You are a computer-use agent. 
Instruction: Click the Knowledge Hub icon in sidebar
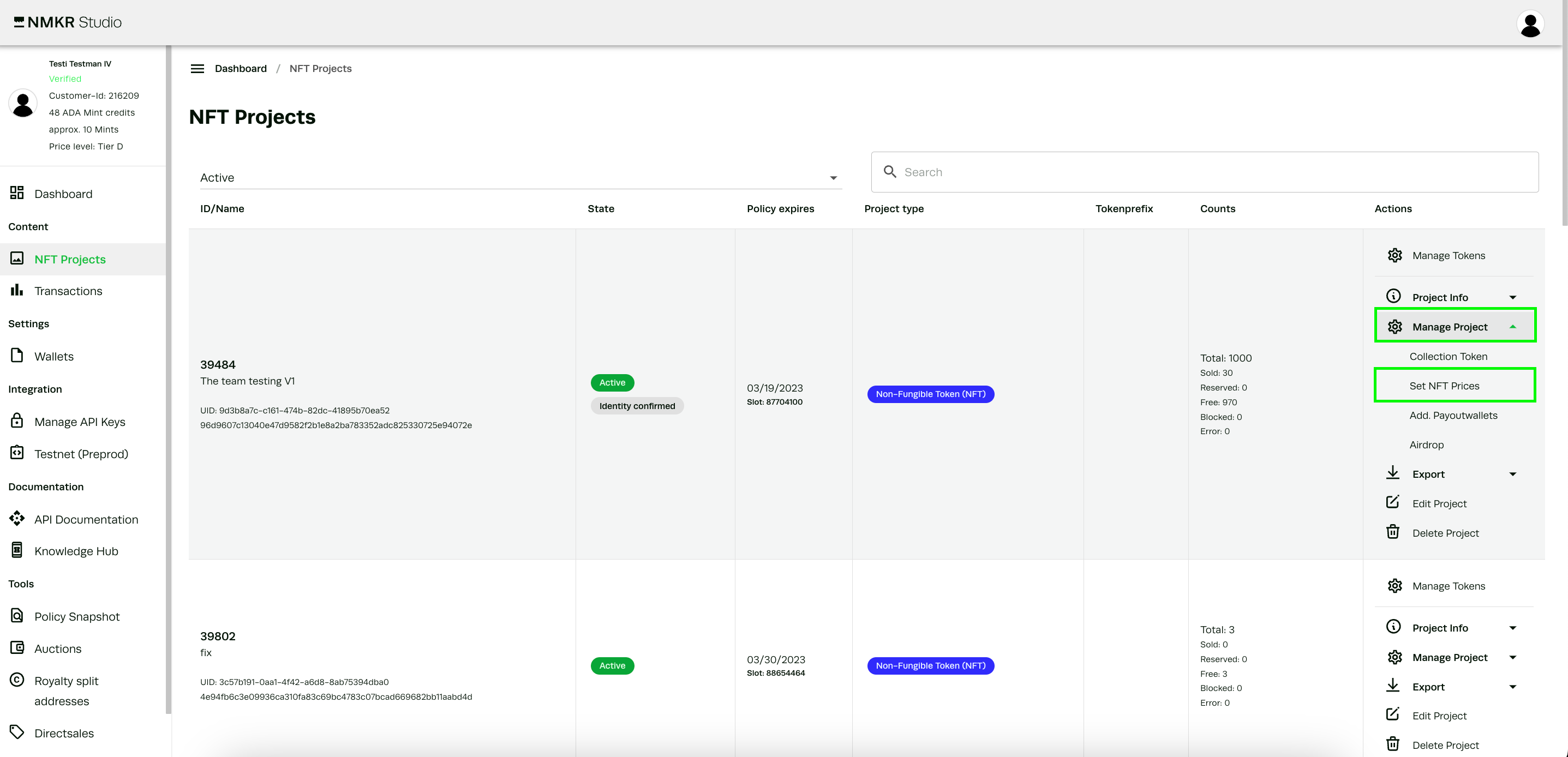coord(17,550)
